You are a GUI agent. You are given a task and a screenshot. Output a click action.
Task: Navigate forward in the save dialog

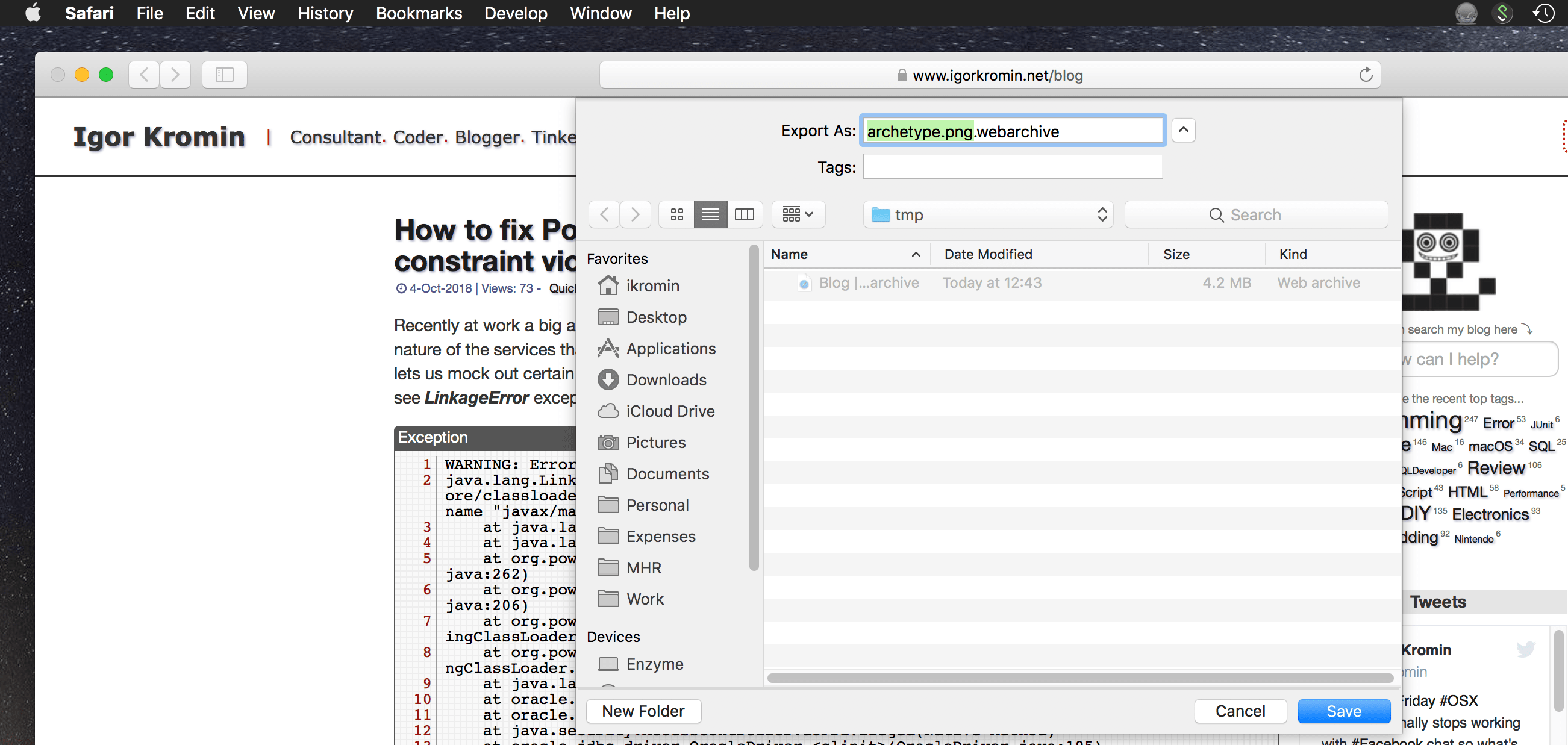[636, 214]
